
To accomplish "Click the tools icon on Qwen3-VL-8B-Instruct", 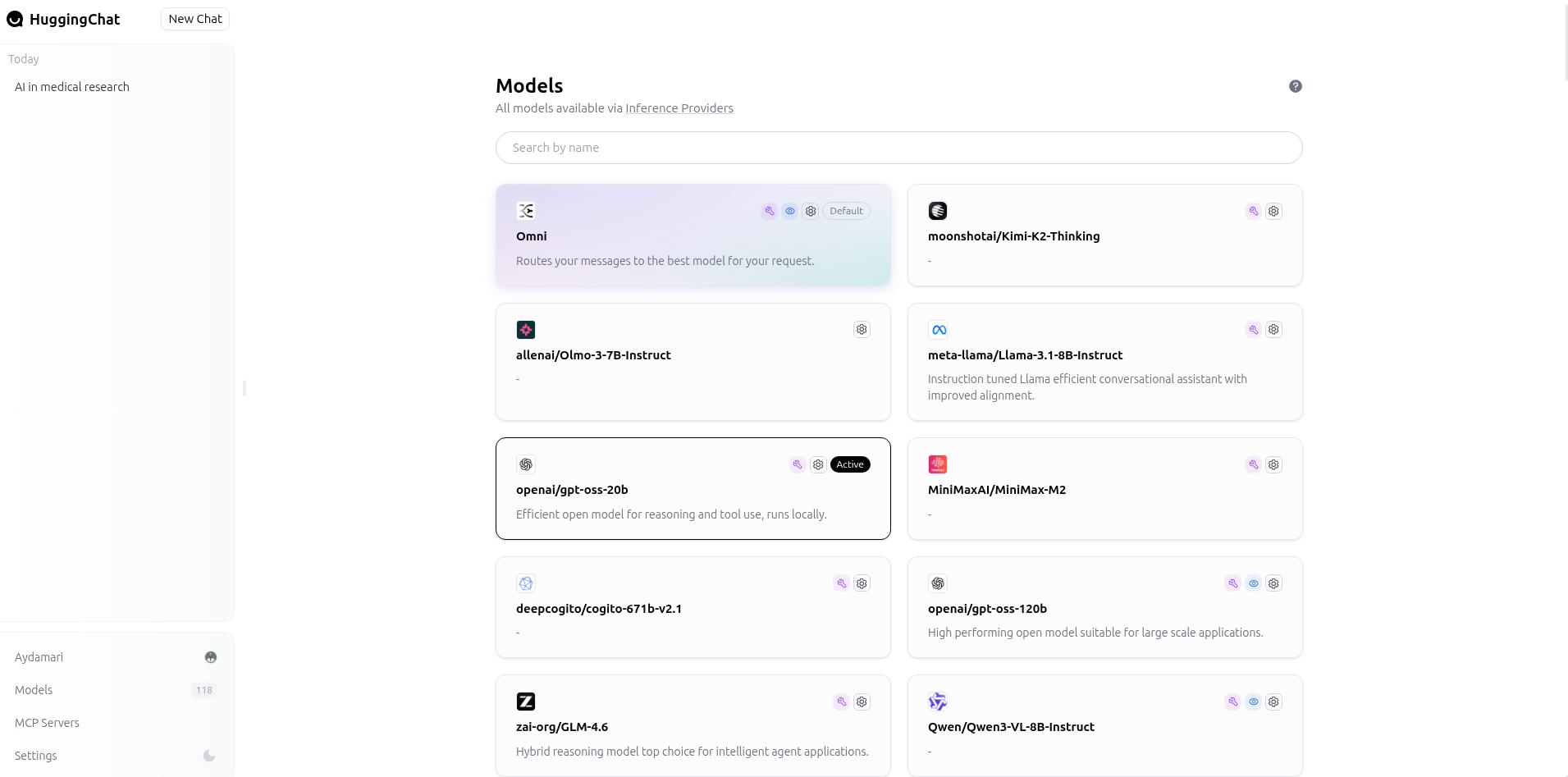I will tap(1232, 702).
